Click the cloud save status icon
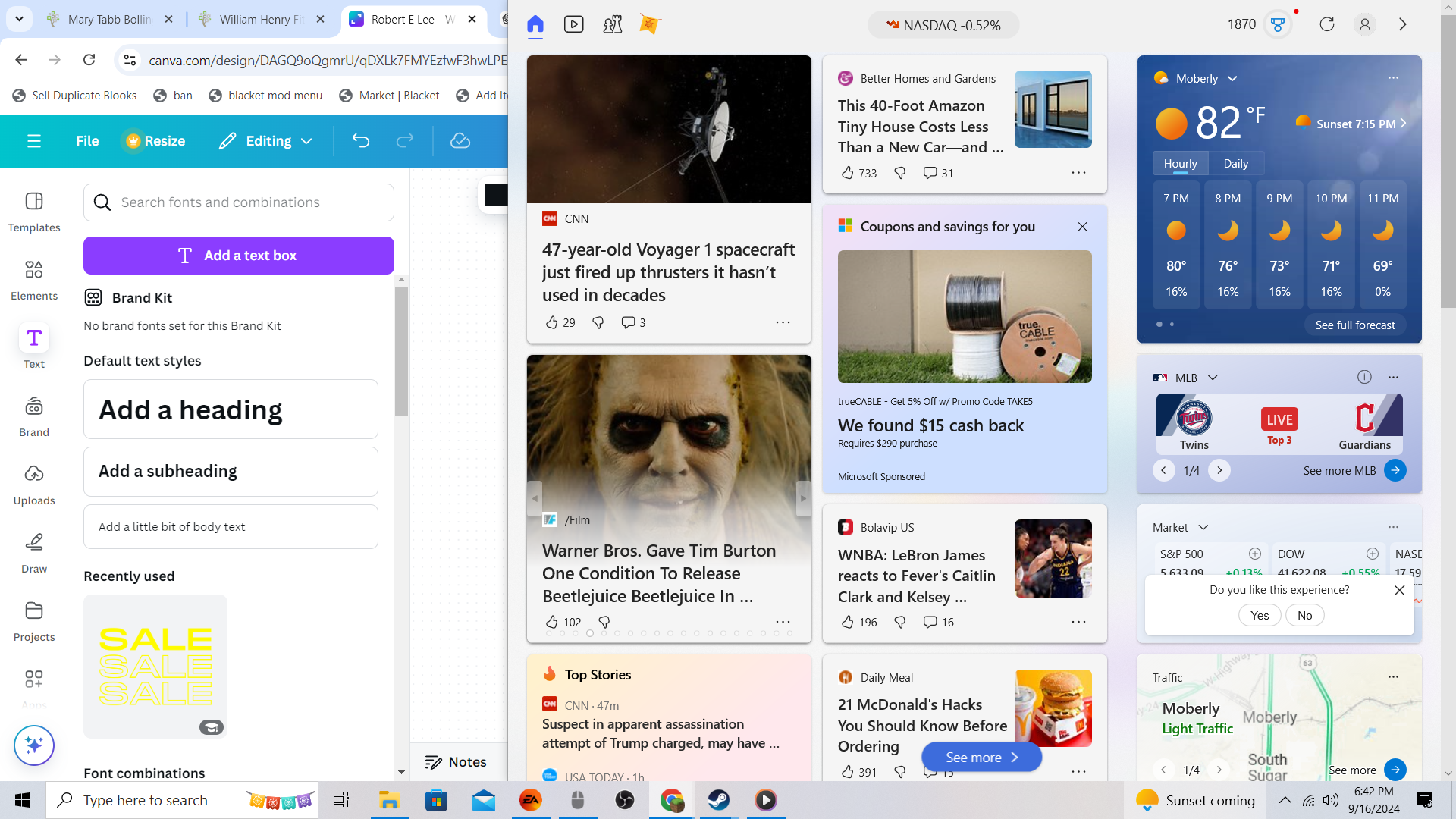Screen dimensions: 1456x819 (460, 141)
